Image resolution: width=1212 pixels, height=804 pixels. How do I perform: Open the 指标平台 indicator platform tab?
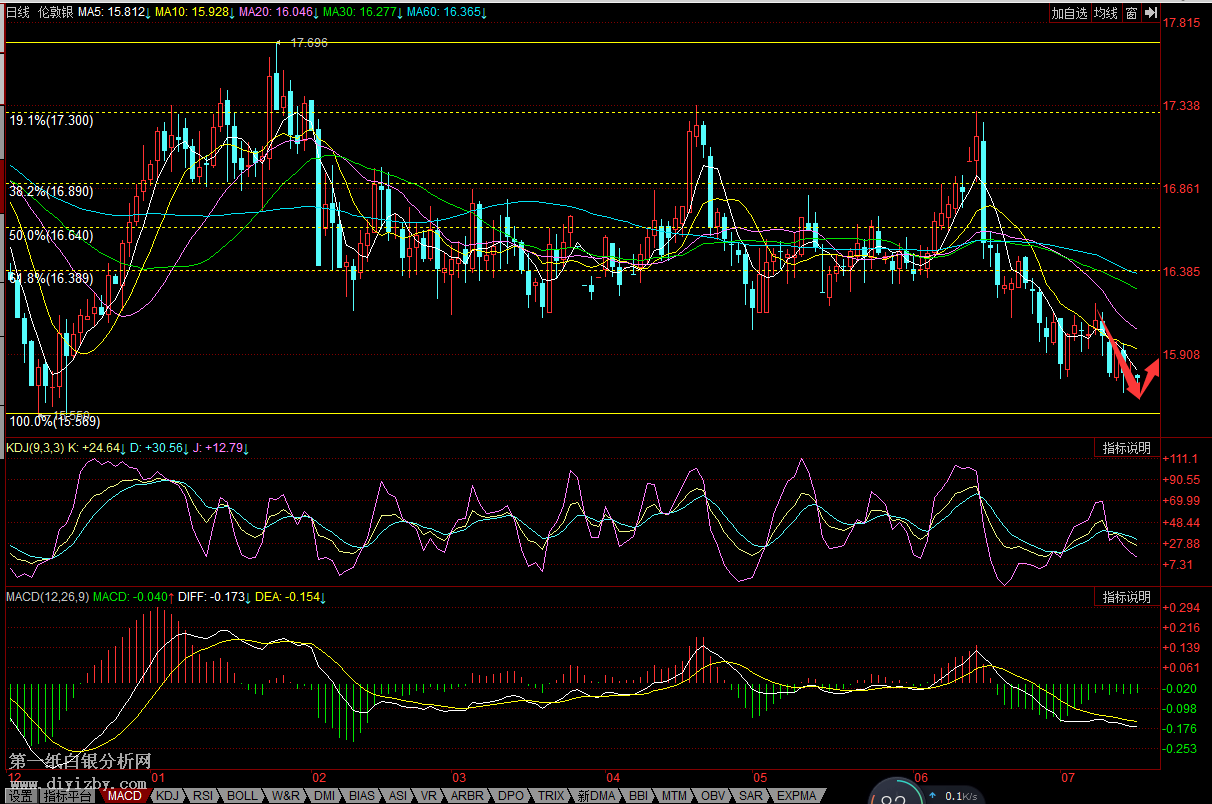[68, 796]
